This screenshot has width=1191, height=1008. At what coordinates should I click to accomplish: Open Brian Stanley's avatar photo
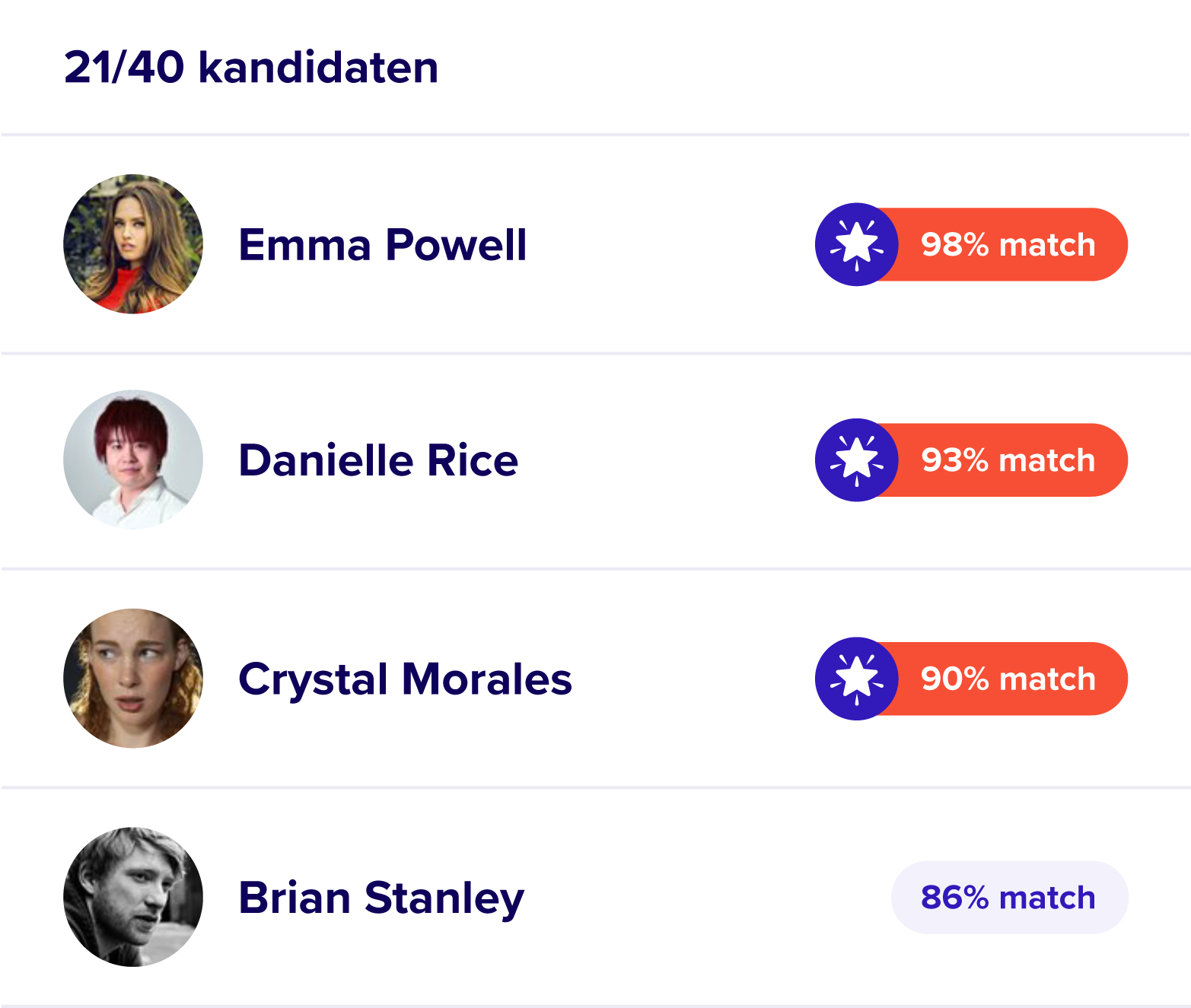point(133,897)
